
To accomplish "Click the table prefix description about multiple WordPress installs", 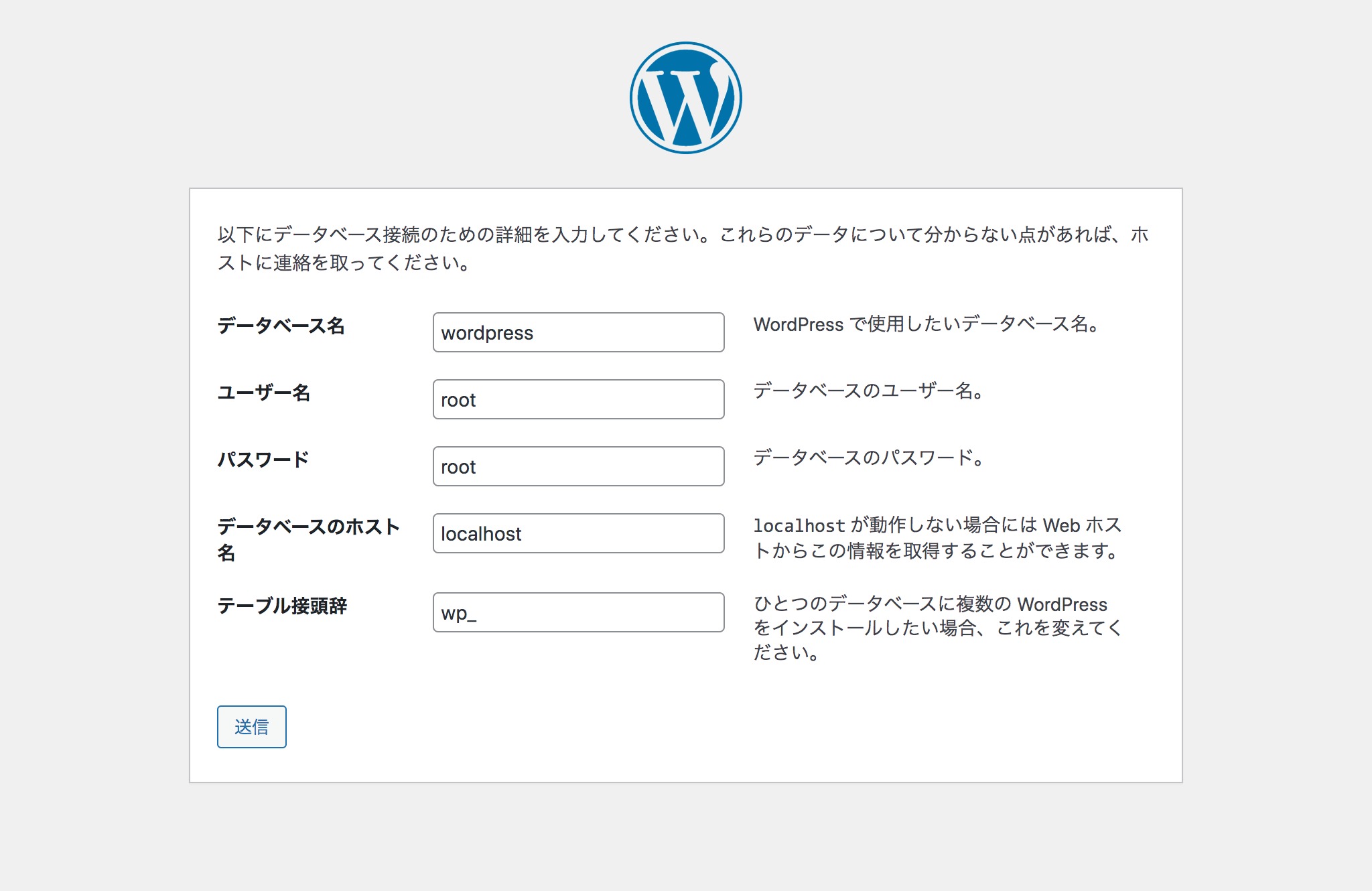I will click(x=937, y=628).
